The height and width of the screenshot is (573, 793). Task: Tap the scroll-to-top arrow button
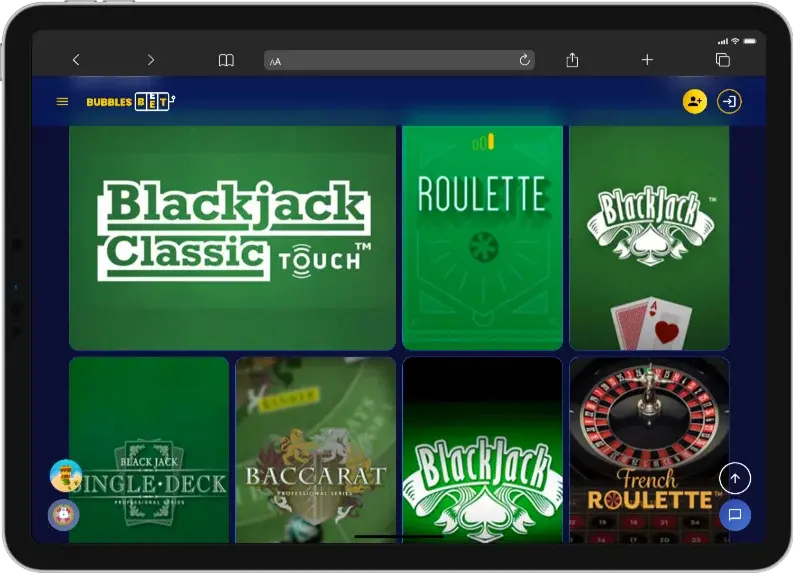735,479
